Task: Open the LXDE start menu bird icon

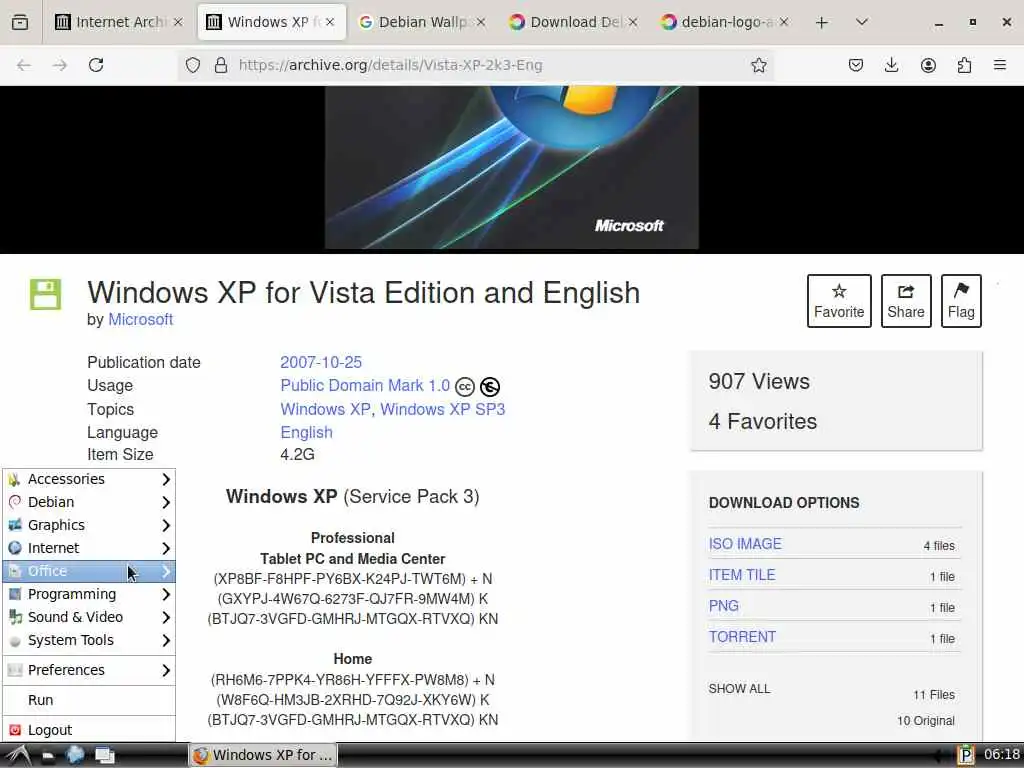Action: pos(18,755)
